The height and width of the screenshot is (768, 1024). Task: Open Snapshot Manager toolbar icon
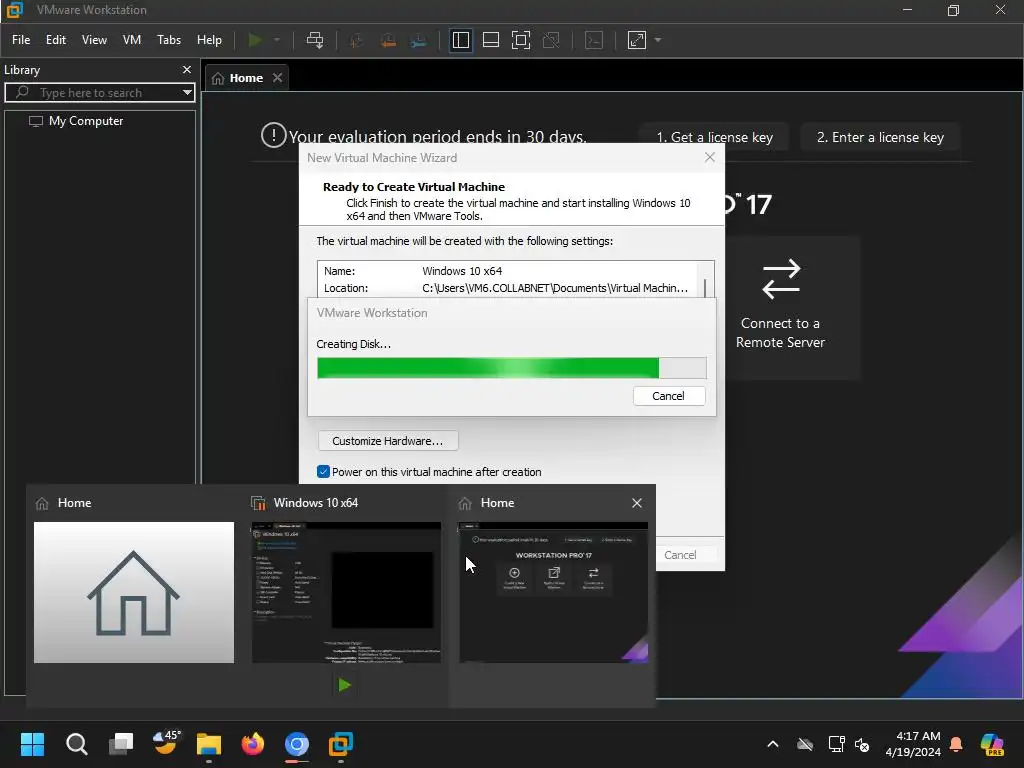coord(419,40)
